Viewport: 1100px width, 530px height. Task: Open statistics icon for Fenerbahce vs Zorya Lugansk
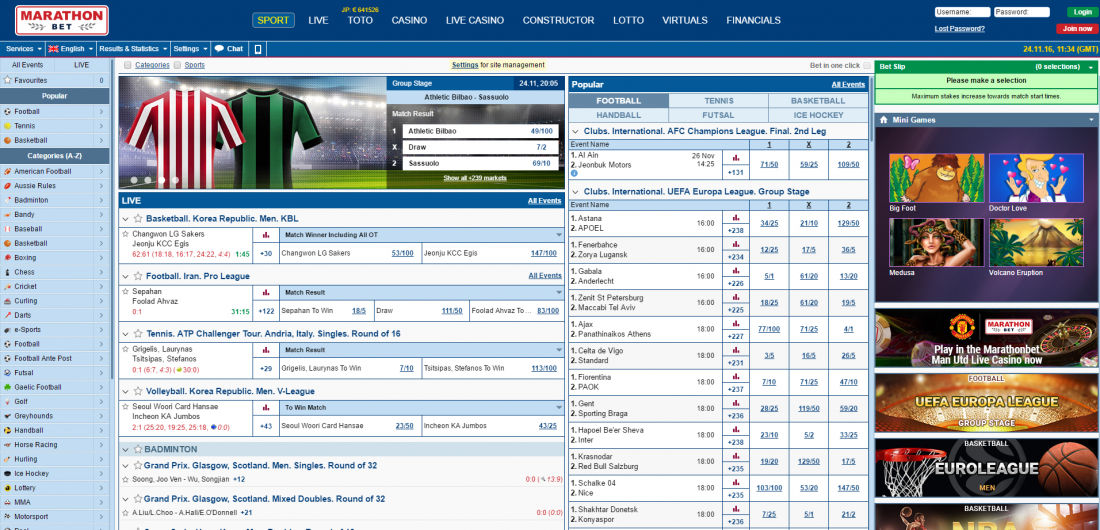tap(736, 244)
